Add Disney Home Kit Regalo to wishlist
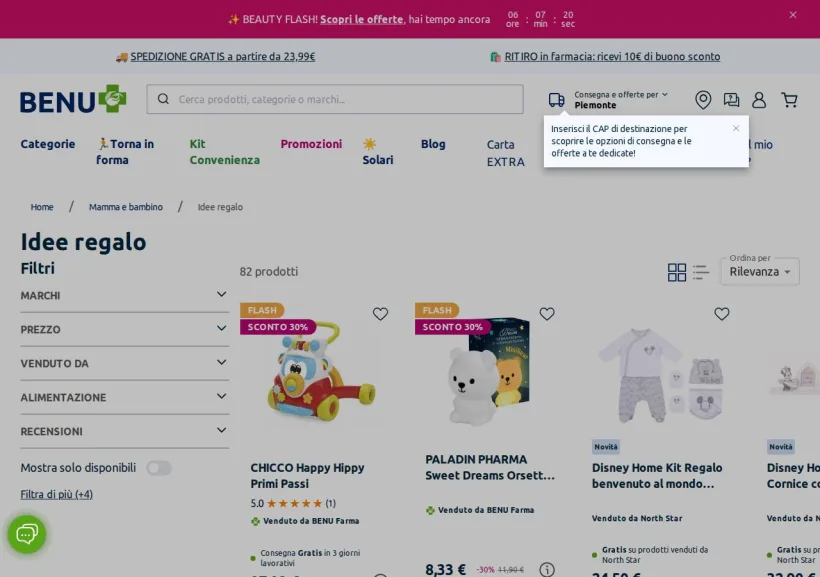 pyautogui.click(x=722, y=314)
